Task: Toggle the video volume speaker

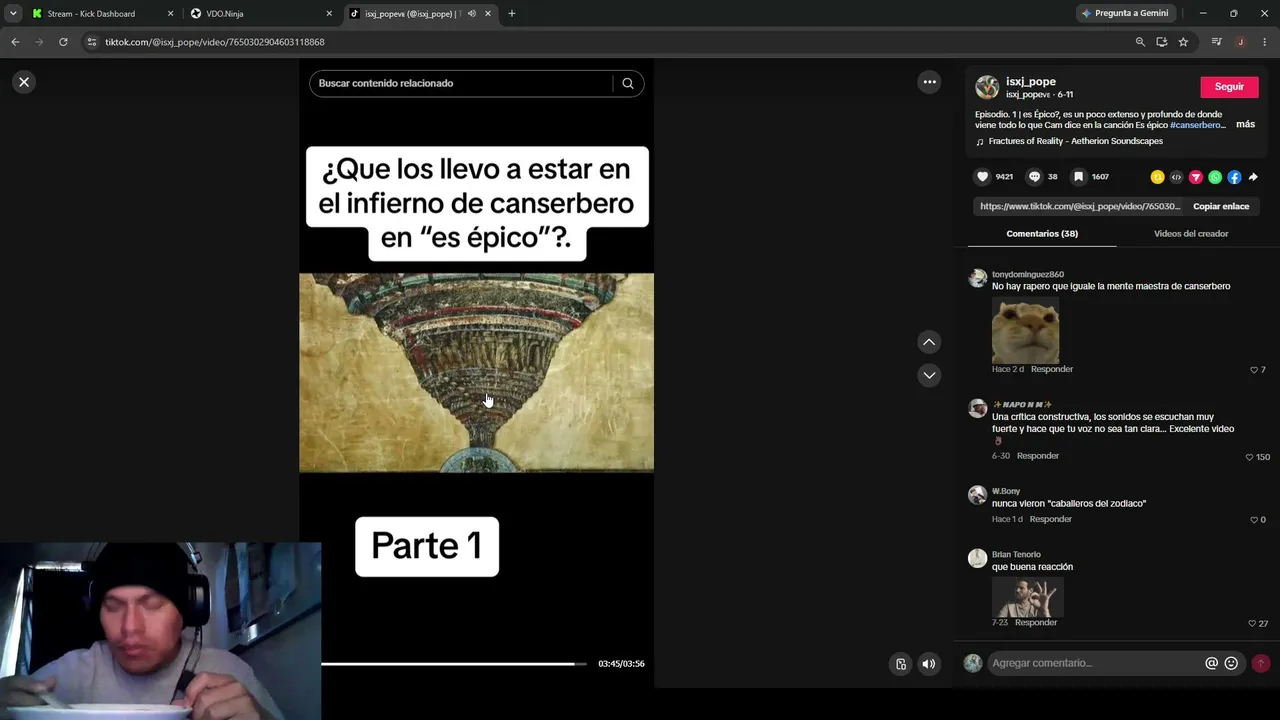Action: tap(929, 664)
